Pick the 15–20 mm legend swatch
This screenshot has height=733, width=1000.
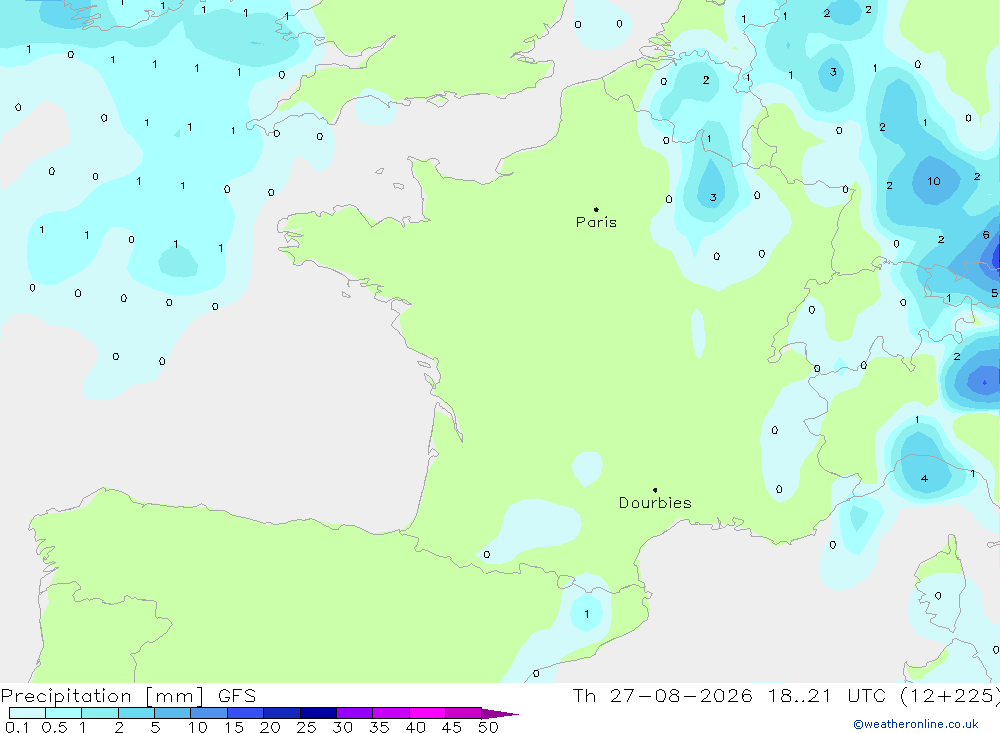coord(246,713)
